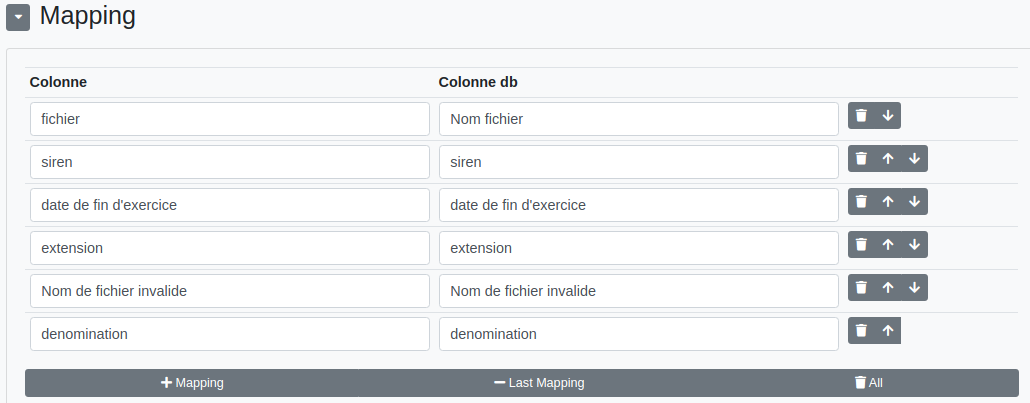Move the denomination row up
This screenshot has width=1030, height=403.
click(888, 331)
